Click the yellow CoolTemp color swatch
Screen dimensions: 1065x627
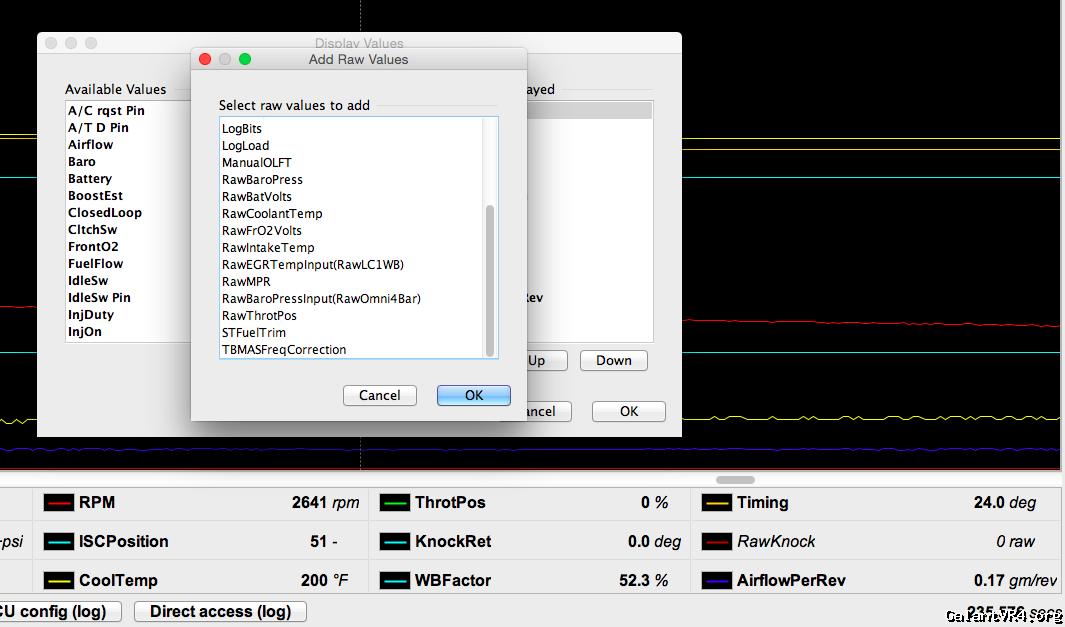tap(59, 581)
